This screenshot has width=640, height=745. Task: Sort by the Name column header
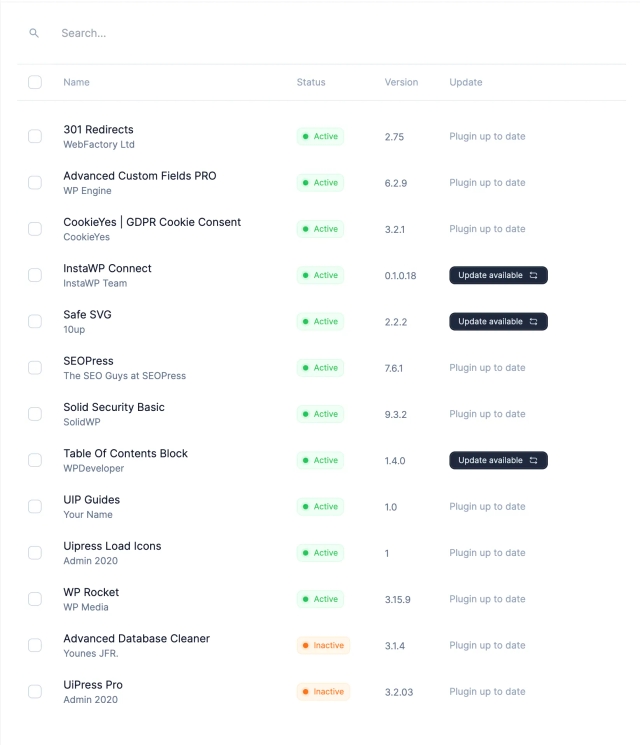(x=76, y=82)
